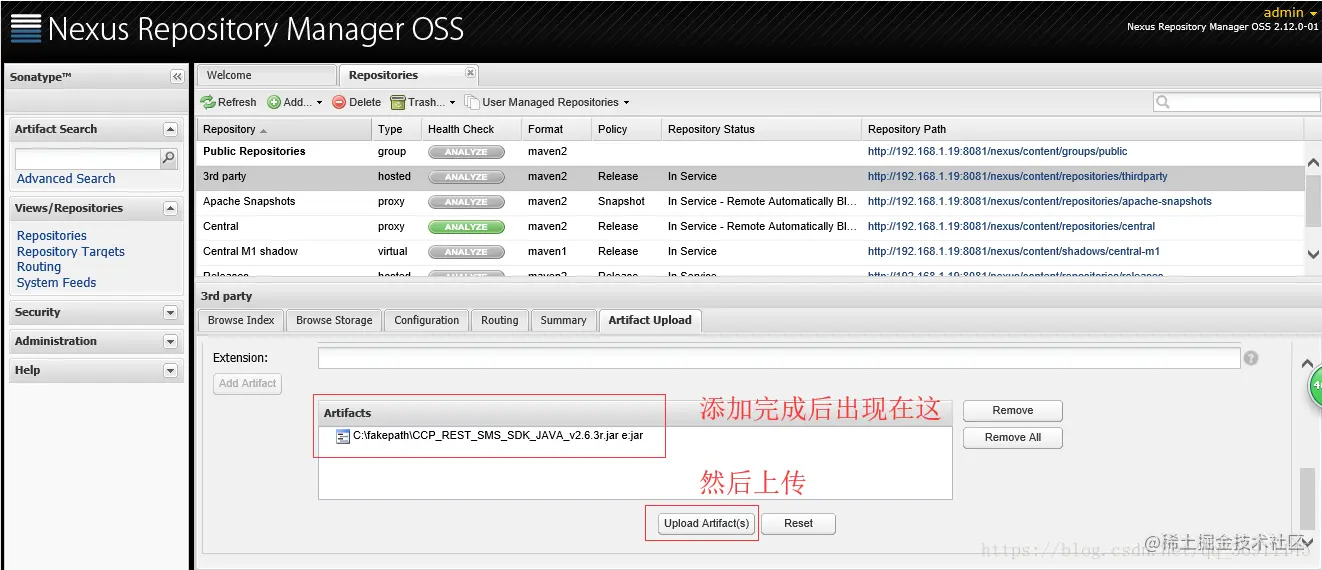Click the Extension help question icon
This screenshot has height=570, width=1322.
[x=1251, y=358]
